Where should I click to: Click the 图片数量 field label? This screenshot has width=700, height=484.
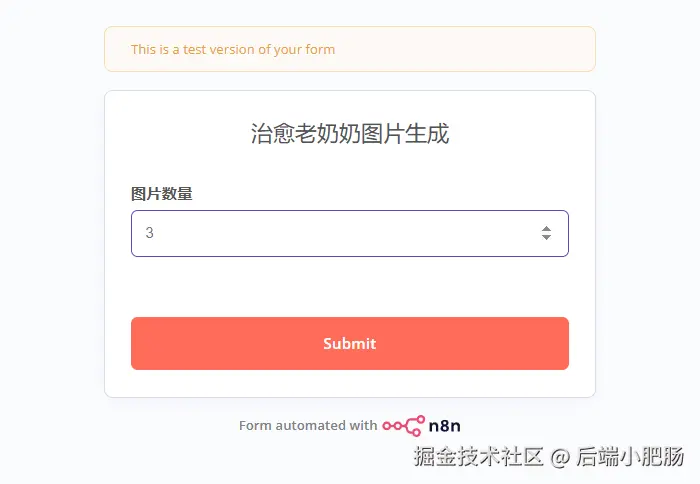(161, 193)
